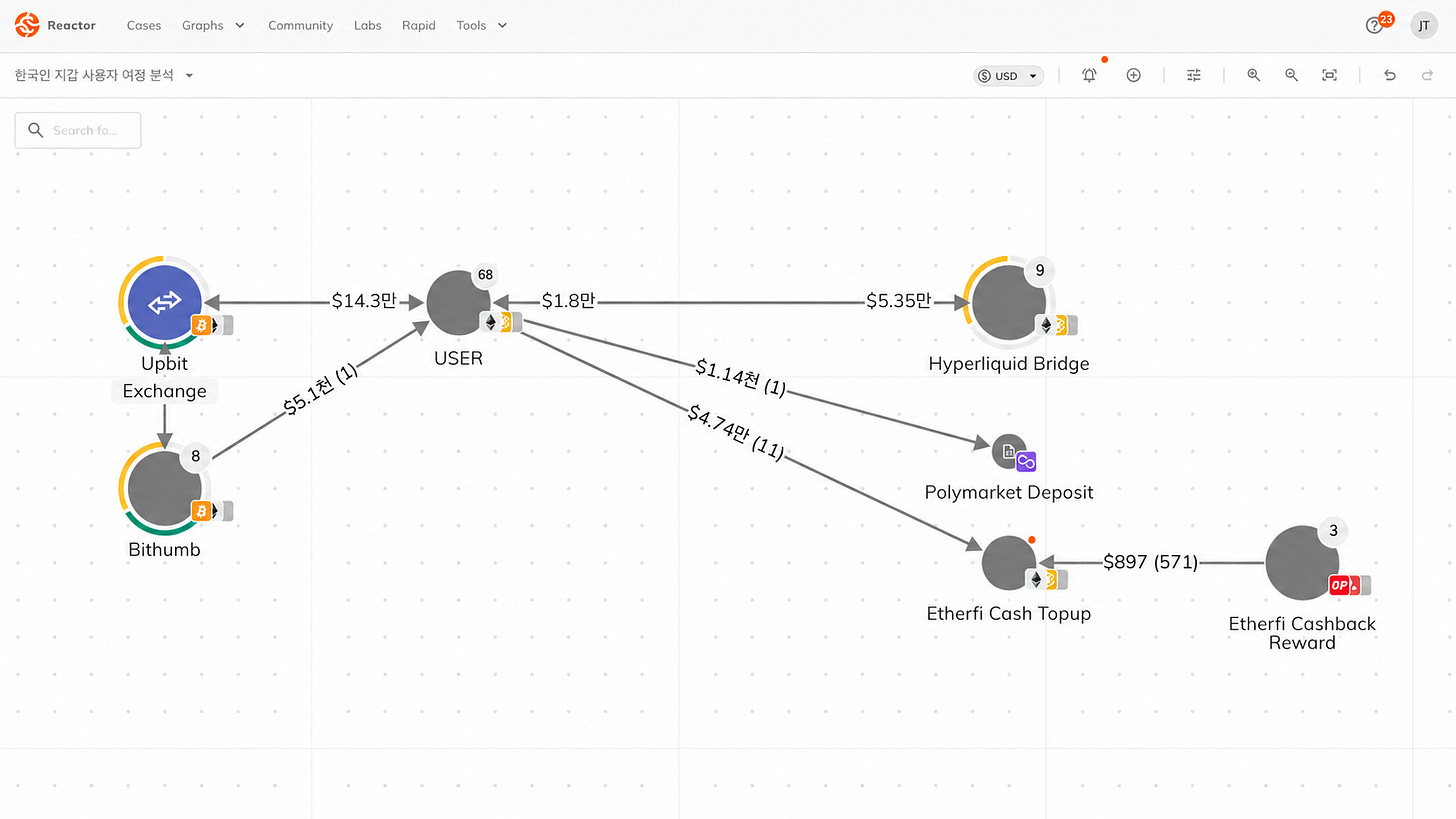The height and width of the screenshot is (819, 1456).
Task: Click the graph title 한국인 지갑 사용자 여정 분석
Action: [x=94, y=75]
